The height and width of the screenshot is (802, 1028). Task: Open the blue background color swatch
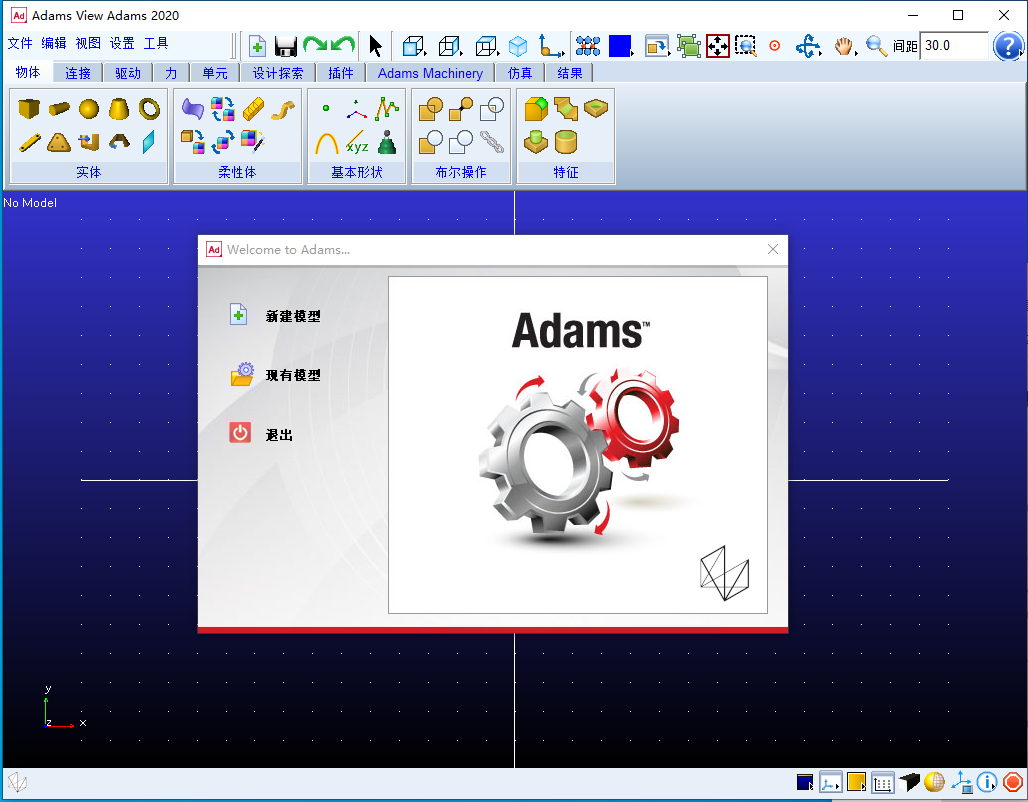click(620, 46)
